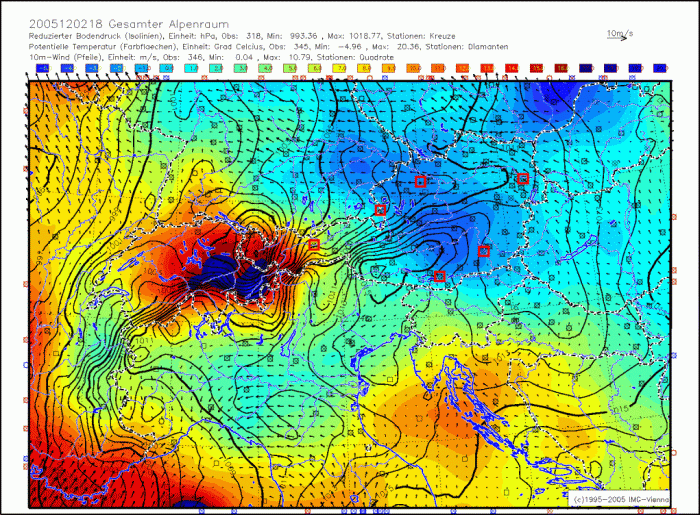Click the "Stationen: Diamanten" text in the header
The height and width of the screenshot is (515, 700).
coord(469,46)
